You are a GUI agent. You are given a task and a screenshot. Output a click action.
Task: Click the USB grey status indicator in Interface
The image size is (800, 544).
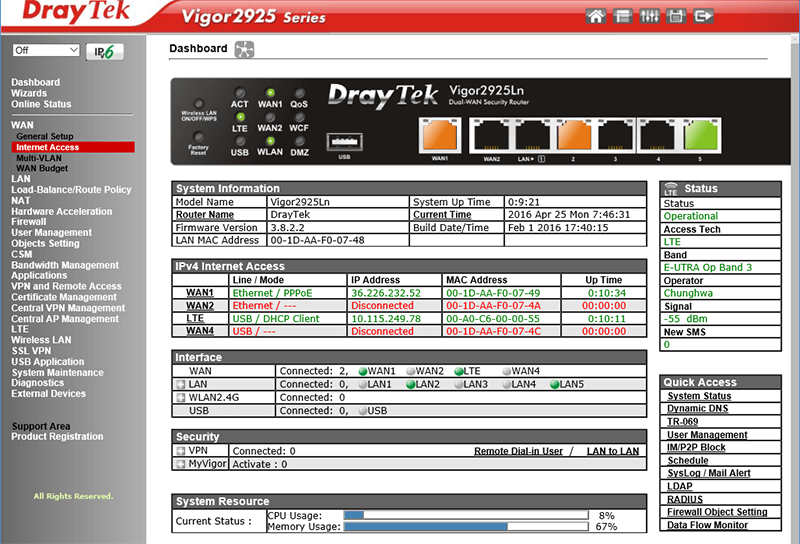[x=363, y=411]
